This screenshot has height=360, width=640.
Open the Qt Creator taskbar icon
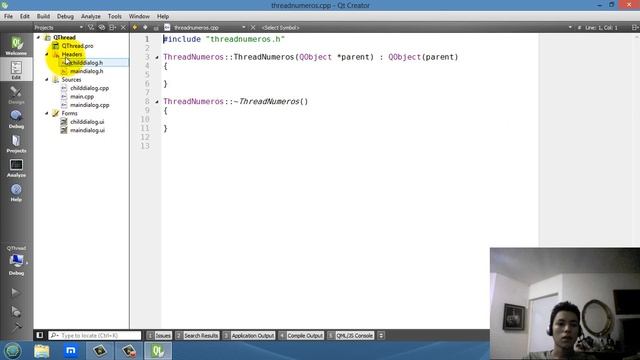[158, 351]
